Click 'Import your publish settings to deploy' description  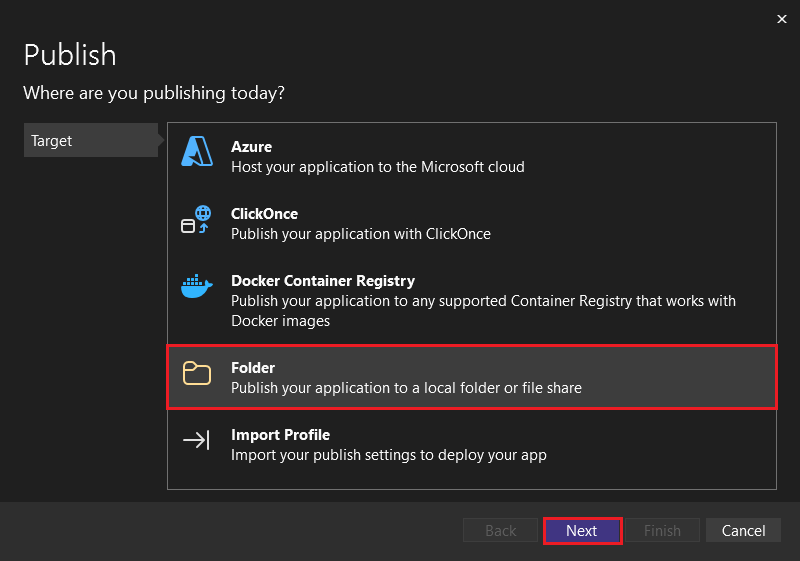(x=389, y=454)
